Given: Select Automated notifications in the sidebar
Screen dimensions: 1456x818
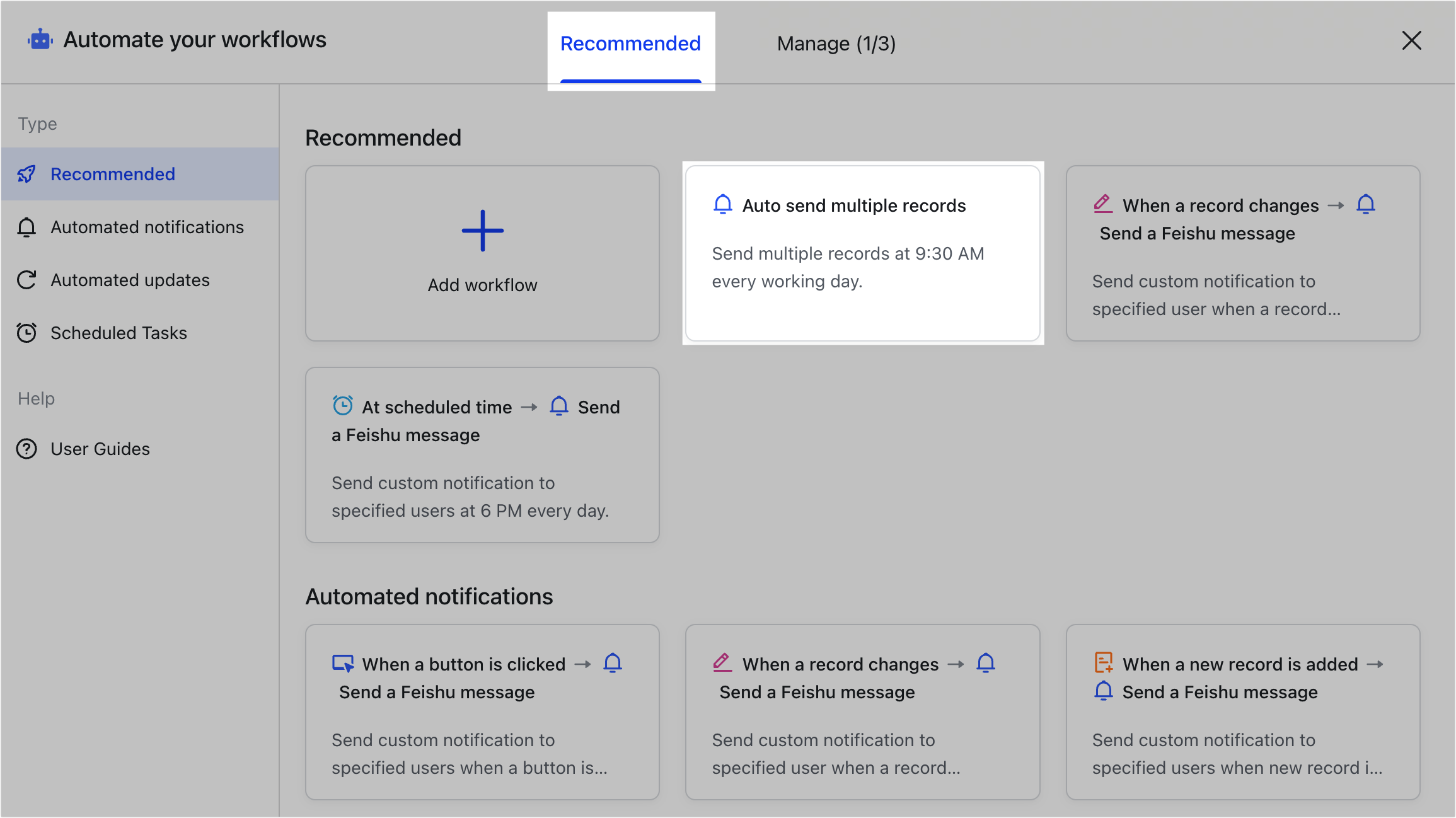Looking at the screenshot, I should coord(147,228).
